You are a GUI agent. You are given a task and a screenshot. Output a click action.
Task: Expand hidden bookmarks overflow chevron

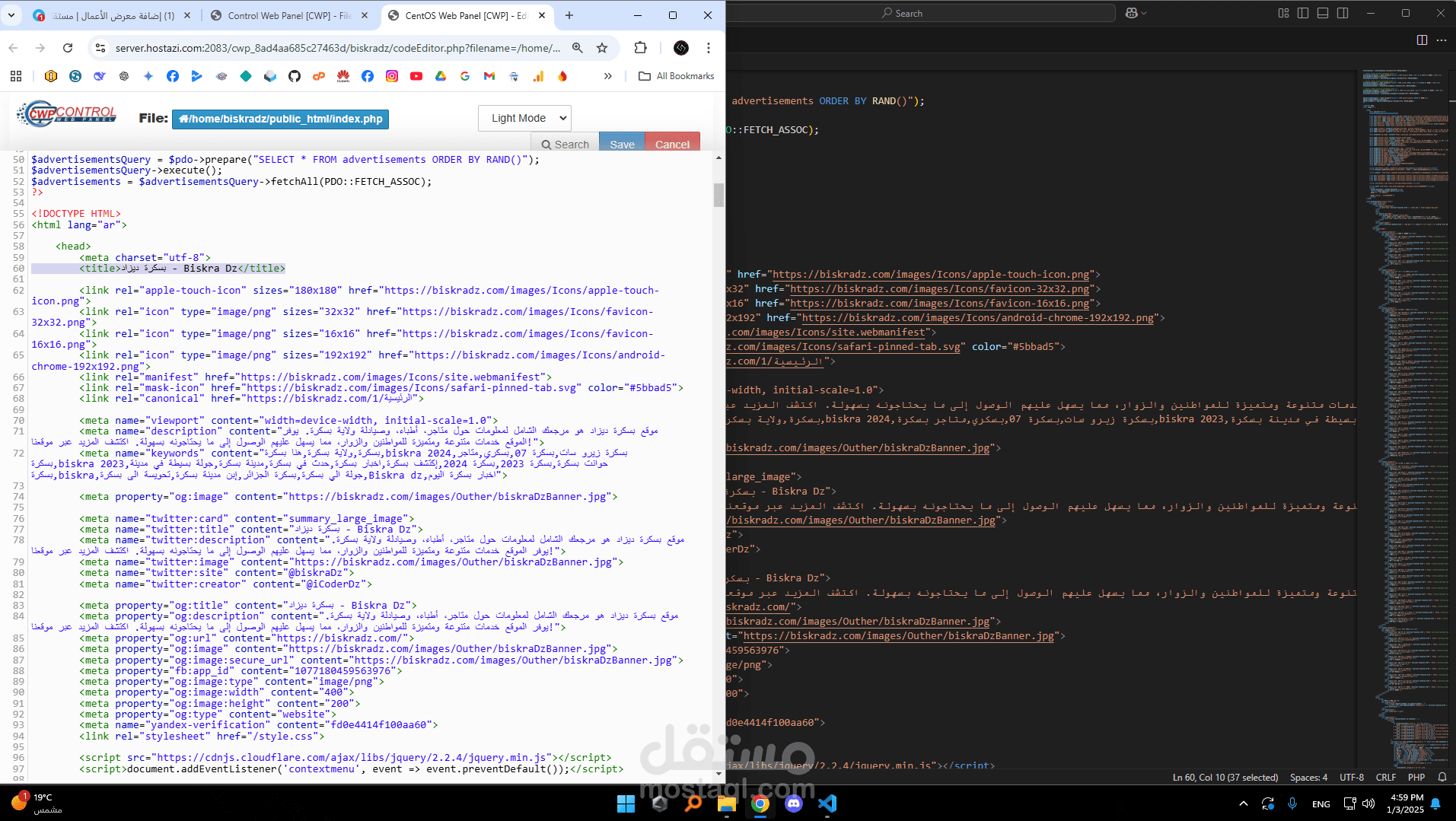click(607, 76)
